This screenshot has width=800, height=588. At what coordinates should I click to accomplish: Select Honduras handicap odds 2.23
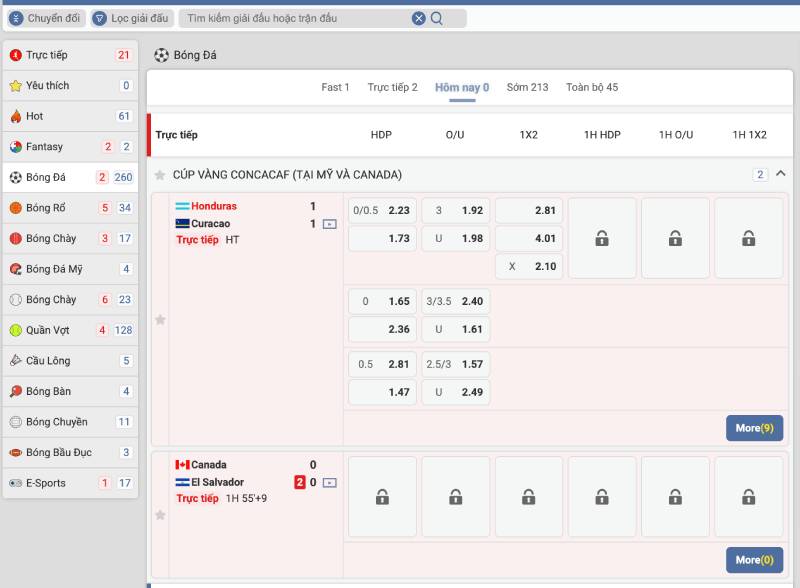(382, 211)
